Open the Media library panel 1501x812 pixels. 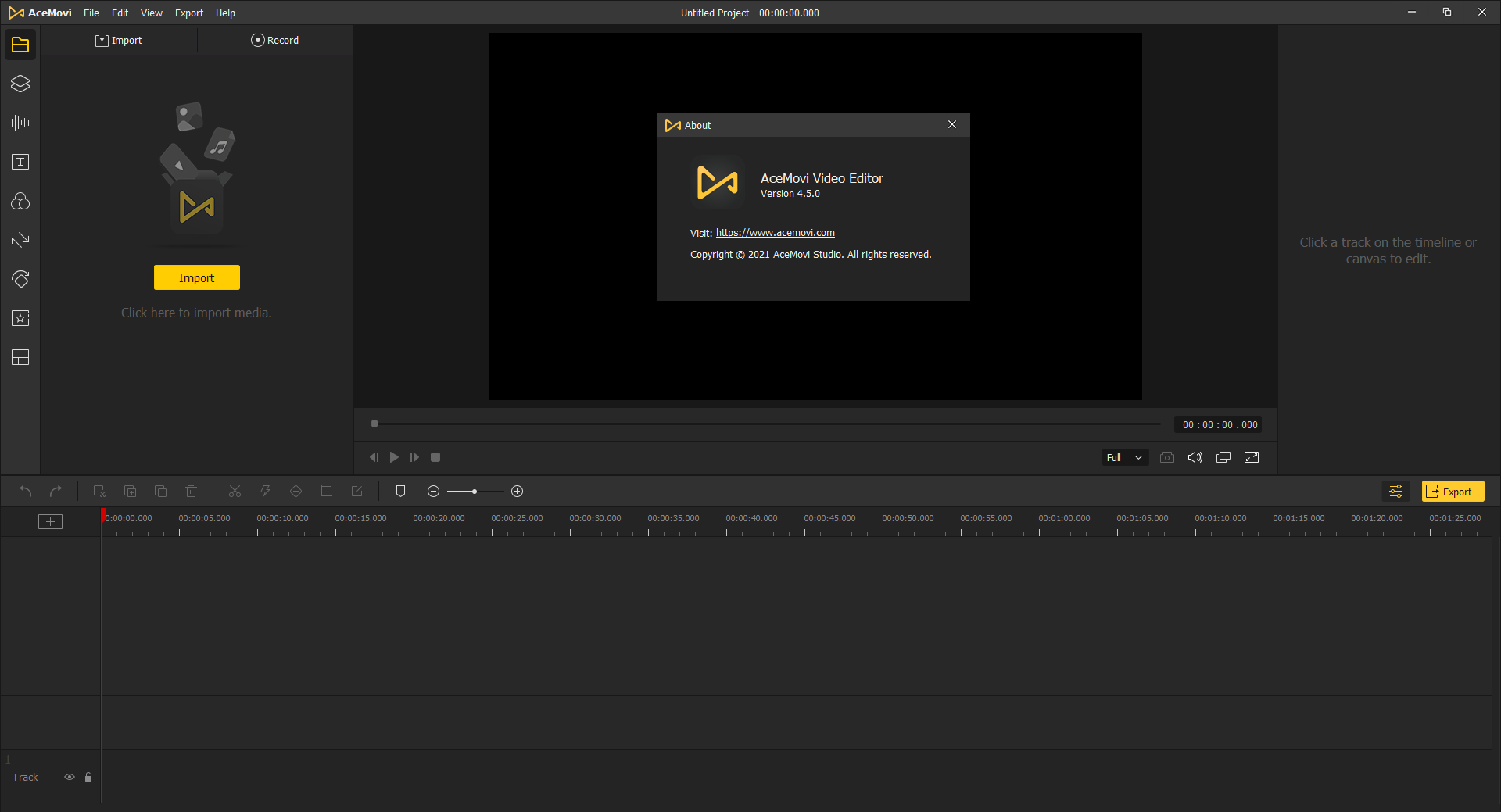(20, 45)
